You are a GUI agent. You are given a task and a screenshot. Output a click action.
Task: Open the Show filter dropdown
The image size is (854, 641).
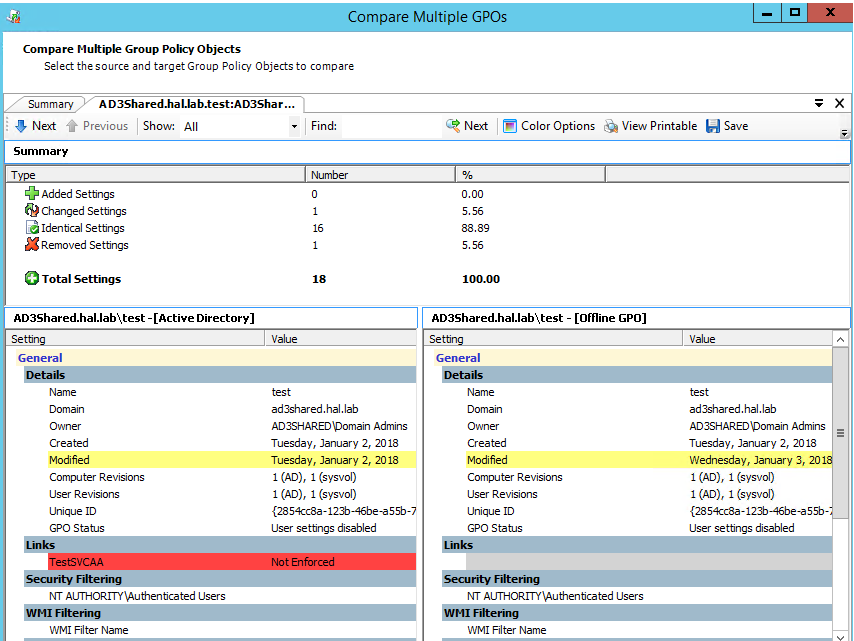(294, 126)
